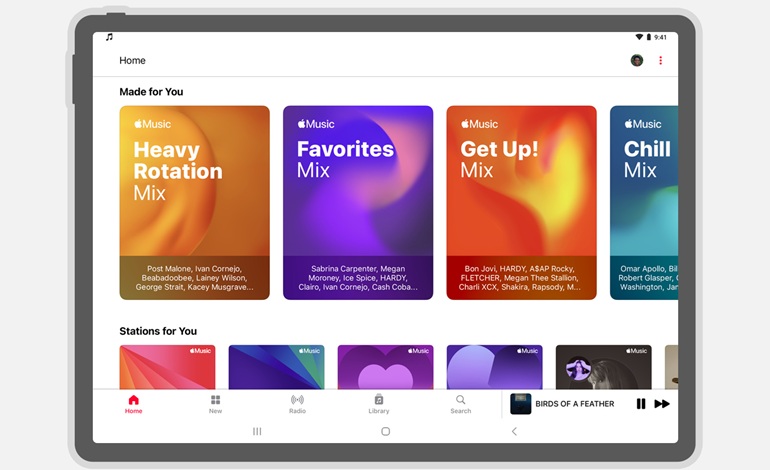Tap the battery status icon
Viewport: 770px width, 470px height.
click(x=648, y=37)
